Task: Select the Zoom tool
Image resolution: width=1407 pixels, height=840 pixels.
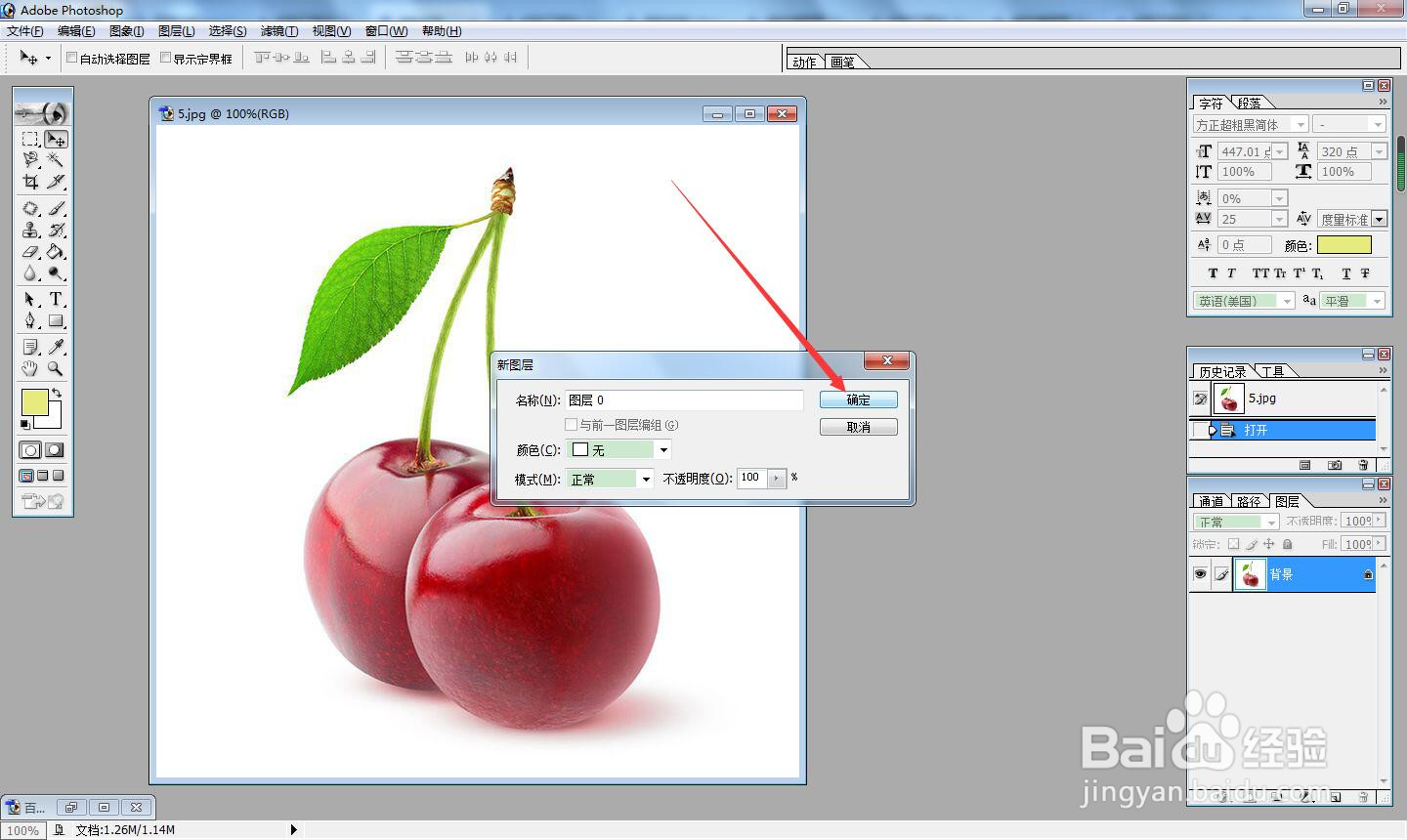Action: click(56, 368)
